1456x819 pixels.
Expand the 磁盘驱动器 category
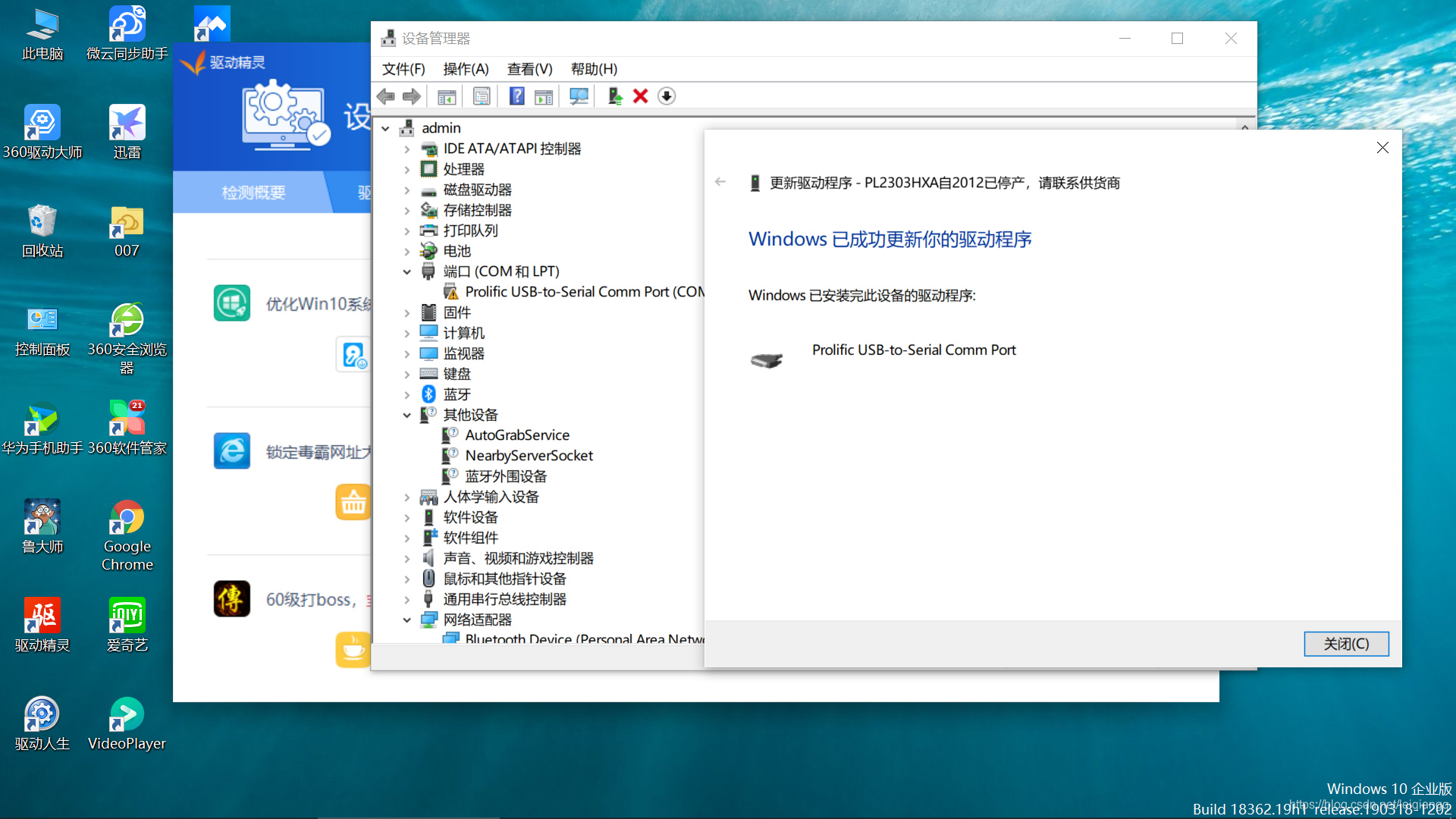tap(407, 190)
